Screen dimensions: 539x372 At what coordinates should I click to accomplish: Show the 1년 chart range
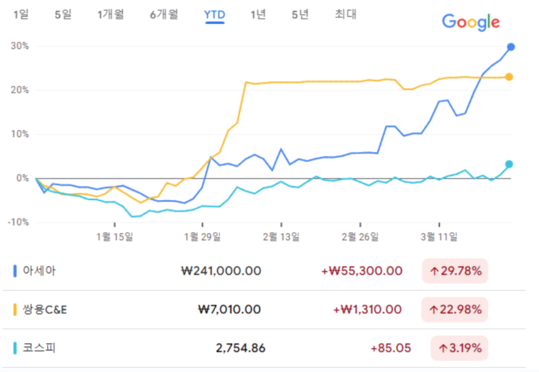[258, 14]
